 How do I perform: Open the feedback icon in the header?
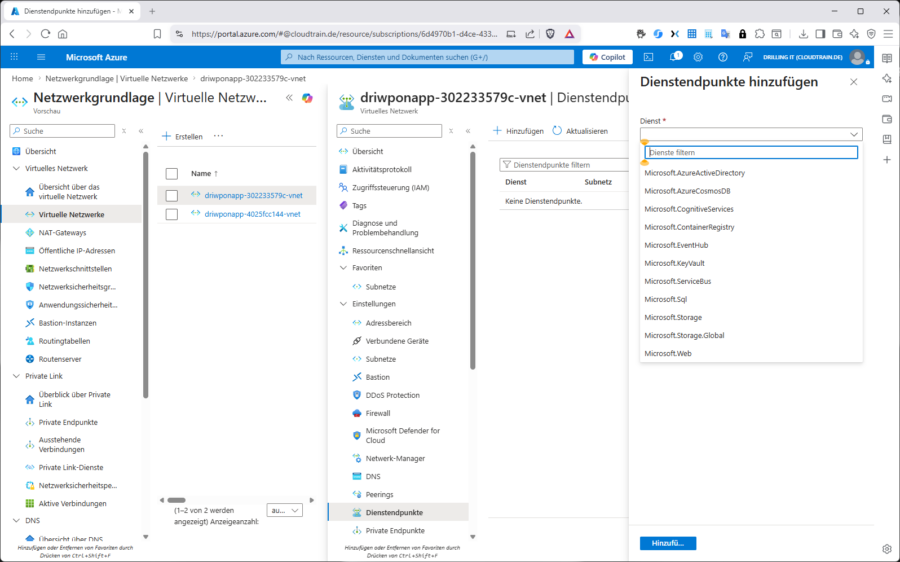747,57
